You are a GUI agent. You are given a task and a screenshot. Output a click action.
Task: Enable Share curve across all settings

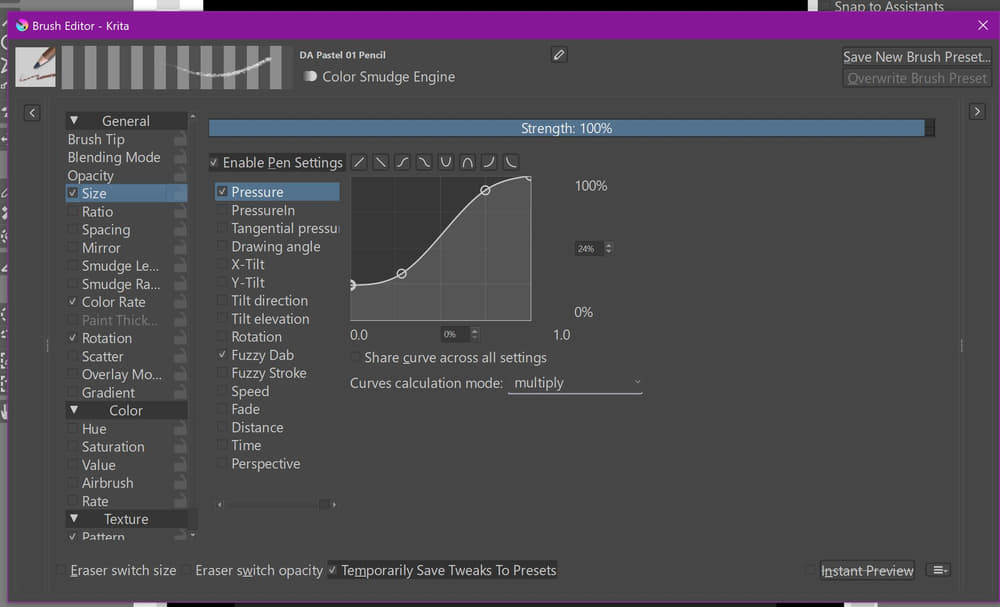click(x=356, y=358)
